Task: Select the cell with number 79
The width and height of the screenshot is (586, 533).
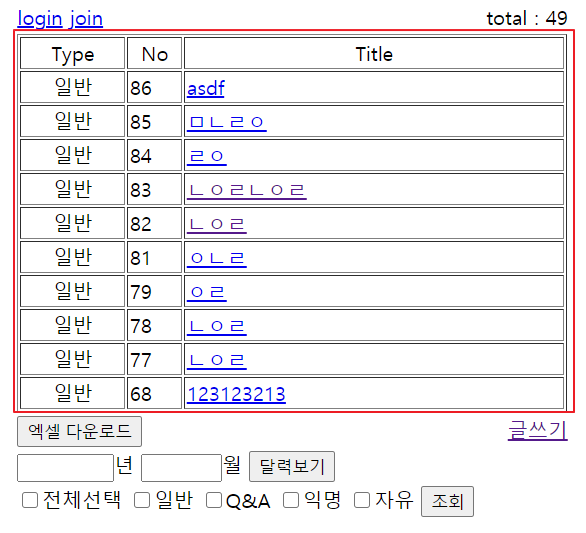Action: (x=154, y=291)
